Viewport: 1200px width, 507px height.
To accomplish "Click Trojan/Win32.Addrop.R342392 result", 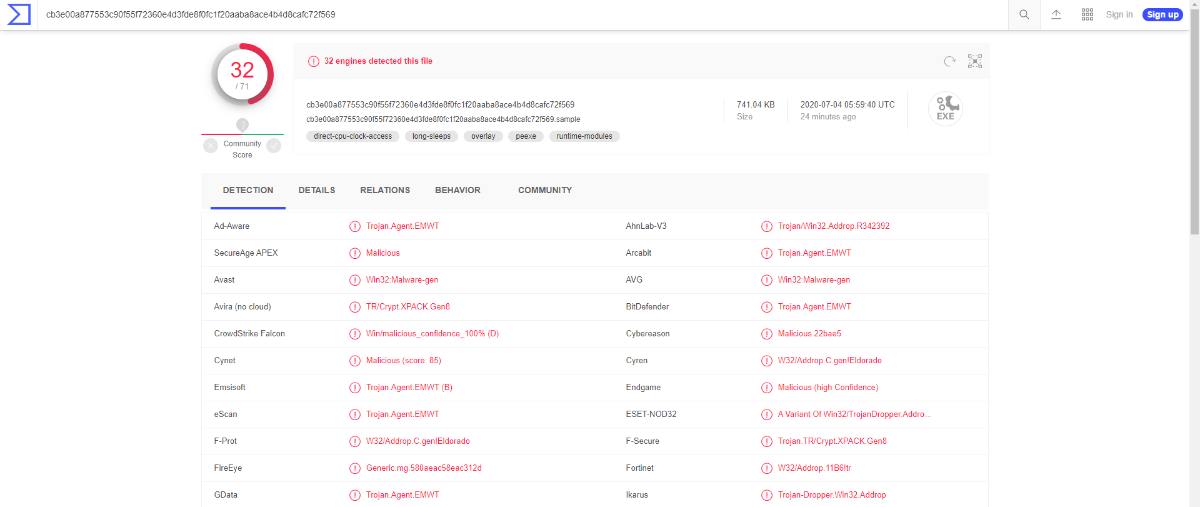I will tap(834, 226).
